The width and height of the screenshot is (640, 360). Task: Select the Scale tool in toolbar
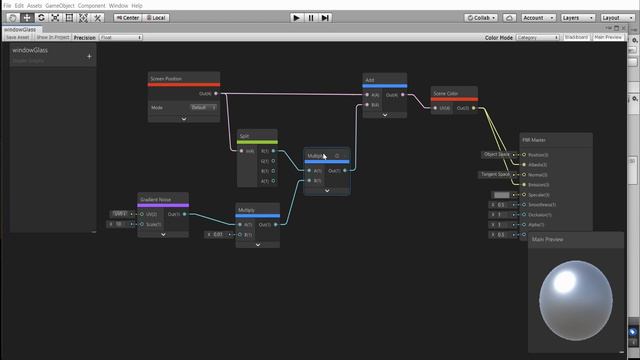click(x=55, y=18)
